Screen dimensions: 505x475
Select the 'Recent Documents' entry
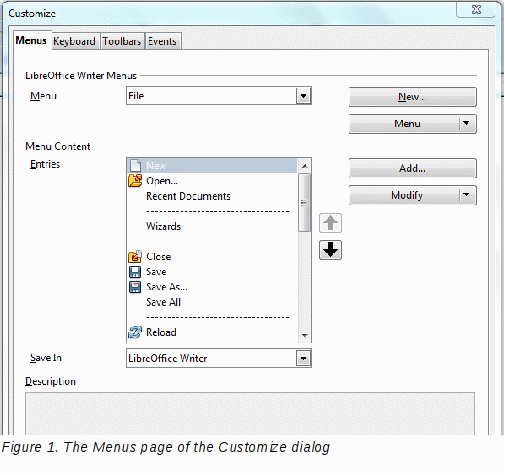click(188, 196)
